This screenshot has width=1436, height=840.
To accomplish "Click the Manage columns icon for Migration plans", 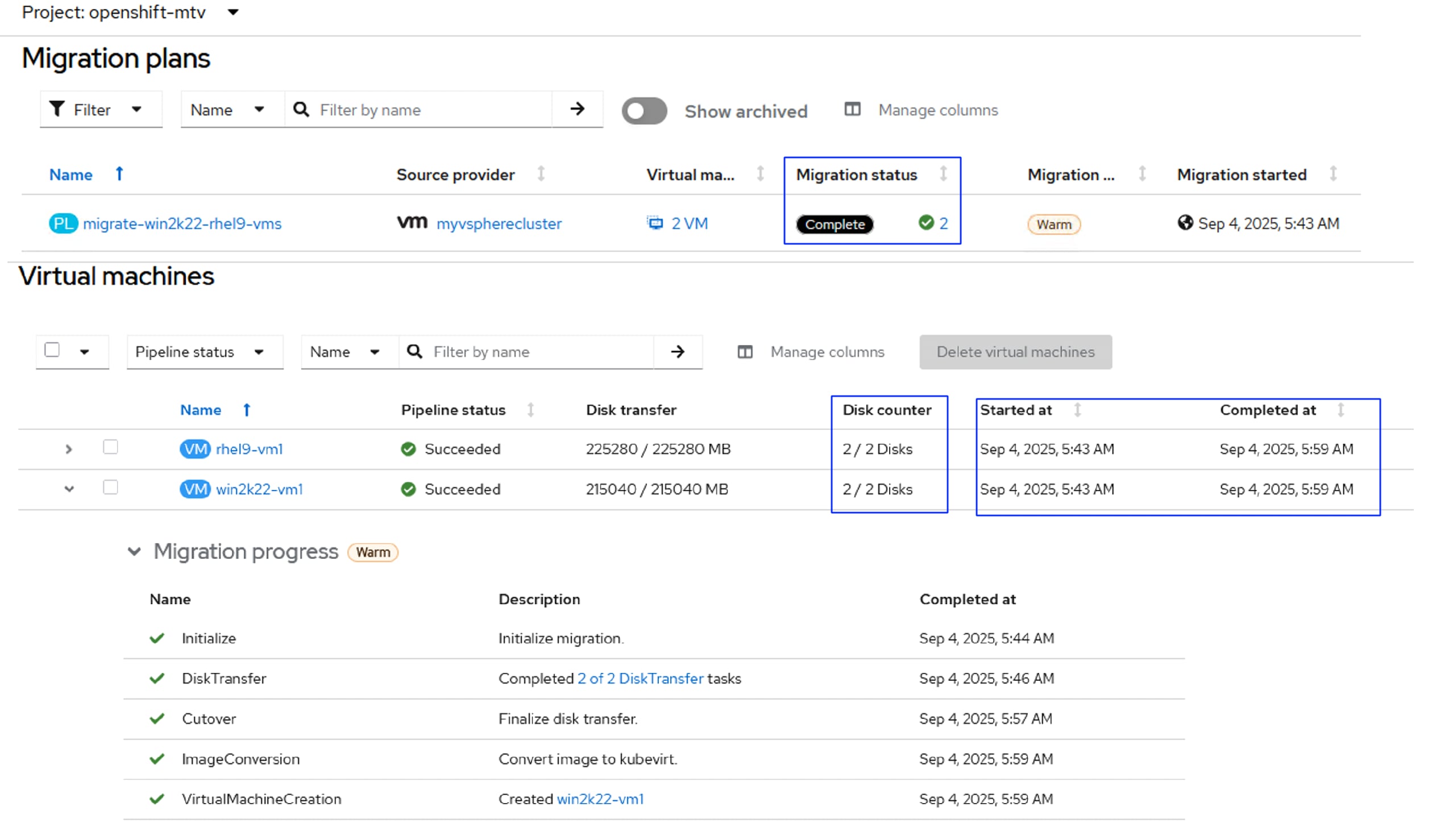I will click(x=853, y=110).
